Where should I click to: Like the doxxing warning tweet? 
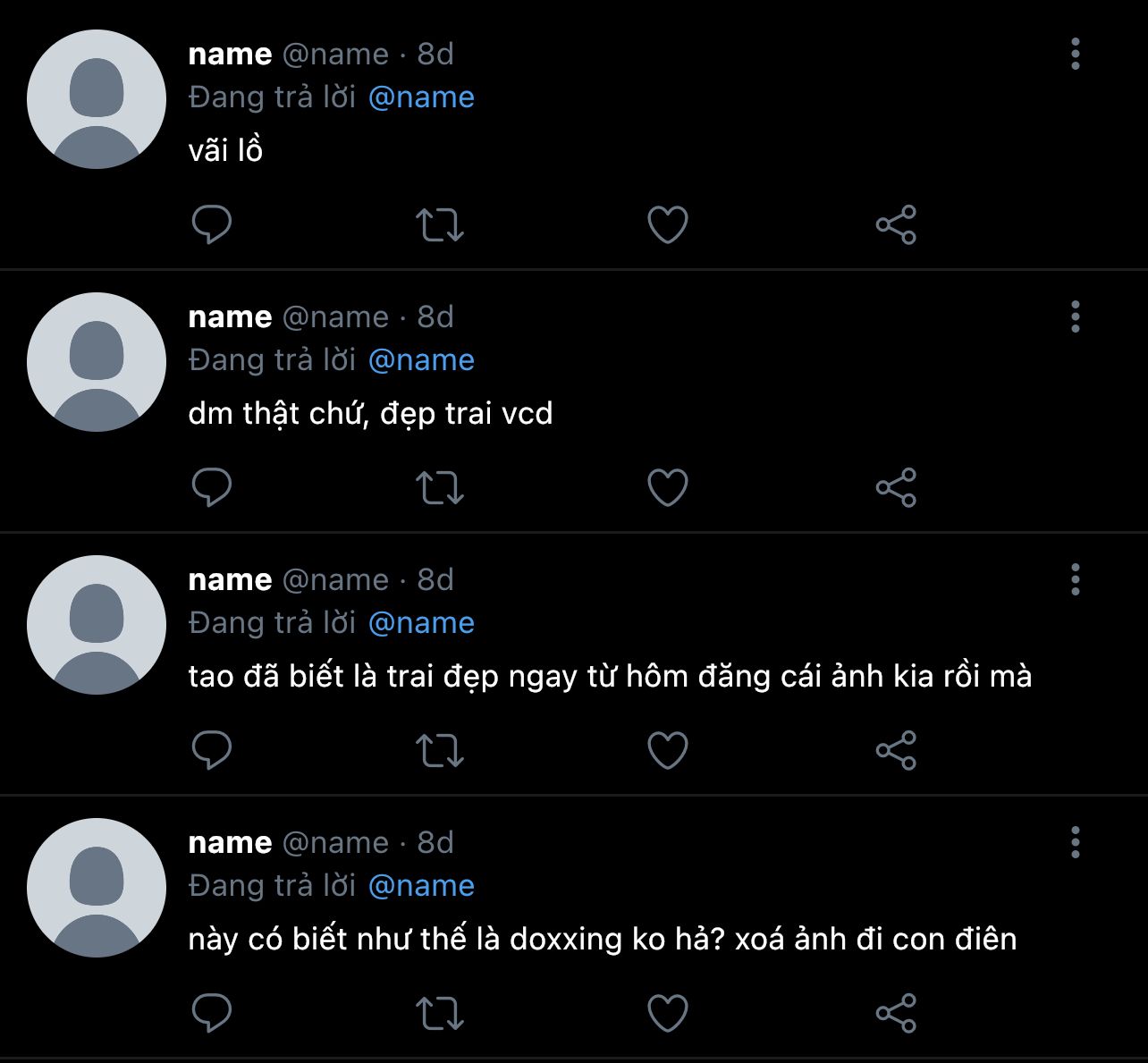[668, 1013]
